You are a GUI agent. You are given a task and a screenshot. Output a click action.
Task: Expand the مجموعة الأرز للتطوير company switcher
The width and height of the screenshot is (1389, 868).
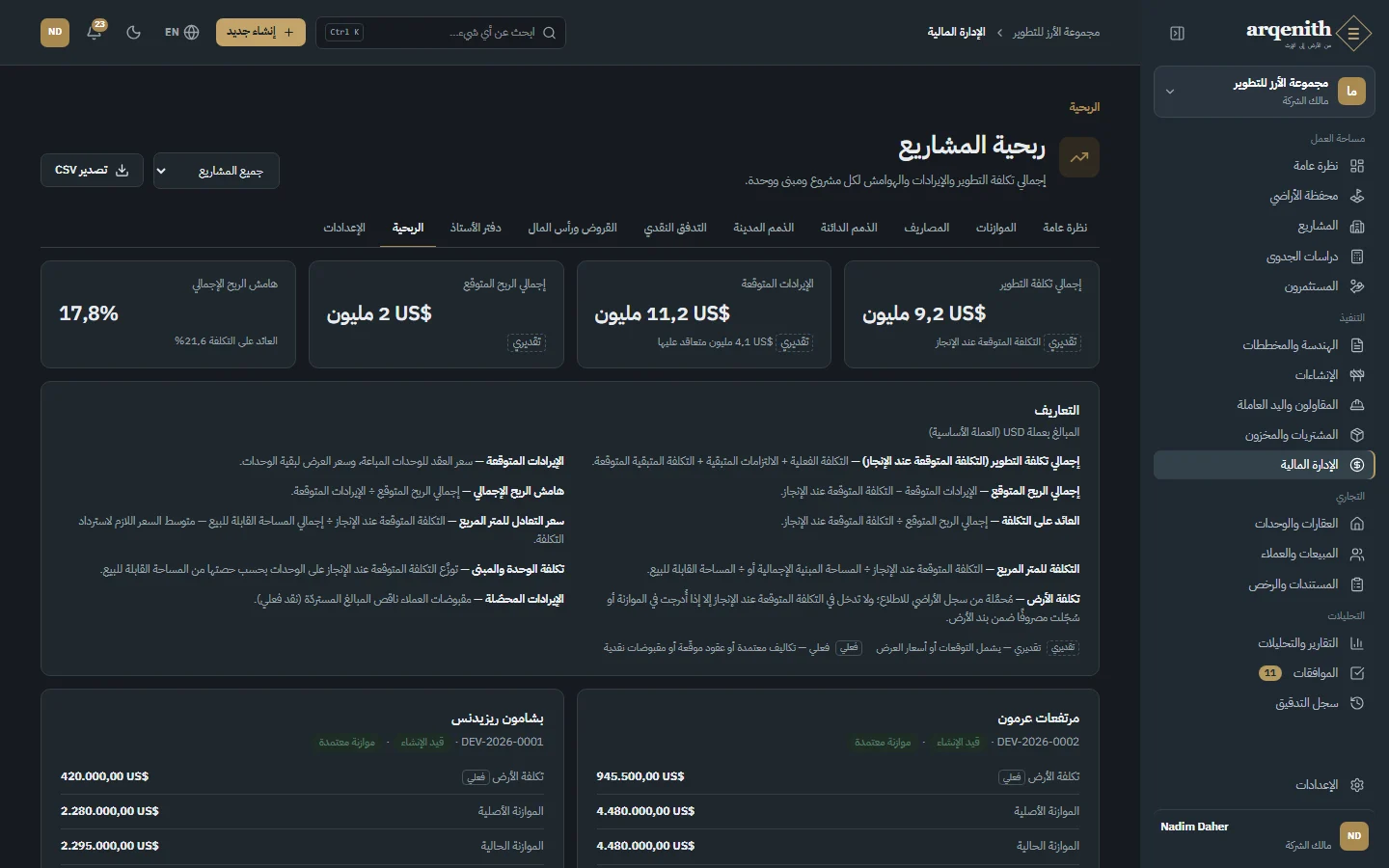point(1264,92)
